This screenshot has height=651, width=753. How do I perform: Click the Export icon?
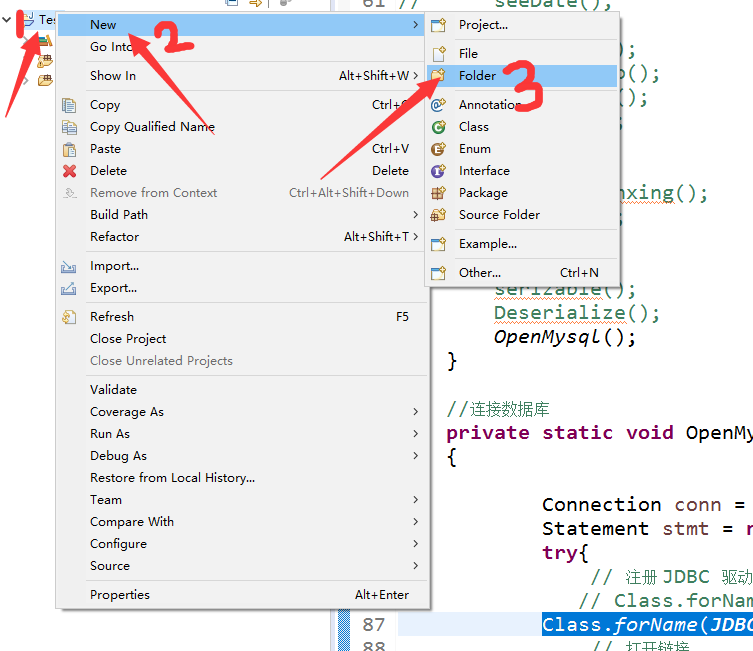(x=69, y=289)
